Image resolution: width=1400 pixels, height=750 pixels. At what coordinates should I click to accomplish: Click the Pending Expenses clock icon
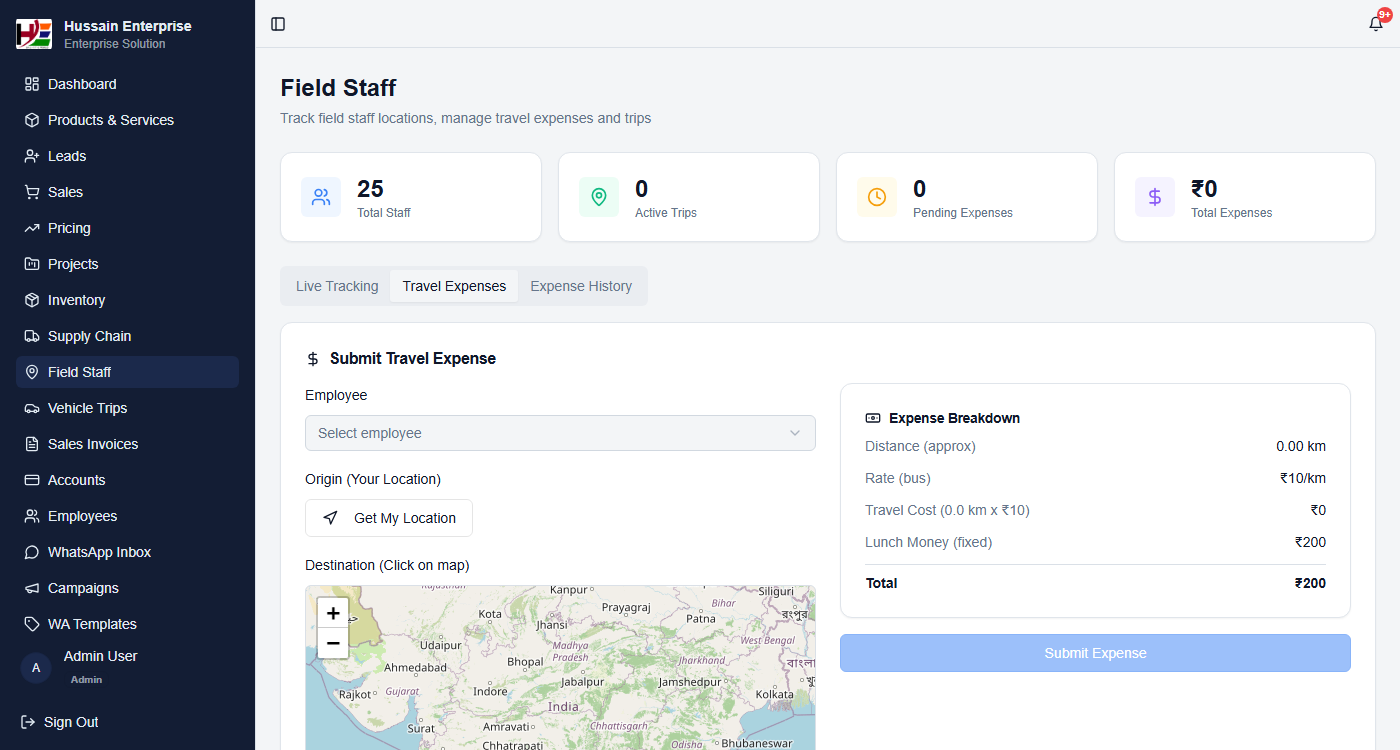tap(877, 197)
